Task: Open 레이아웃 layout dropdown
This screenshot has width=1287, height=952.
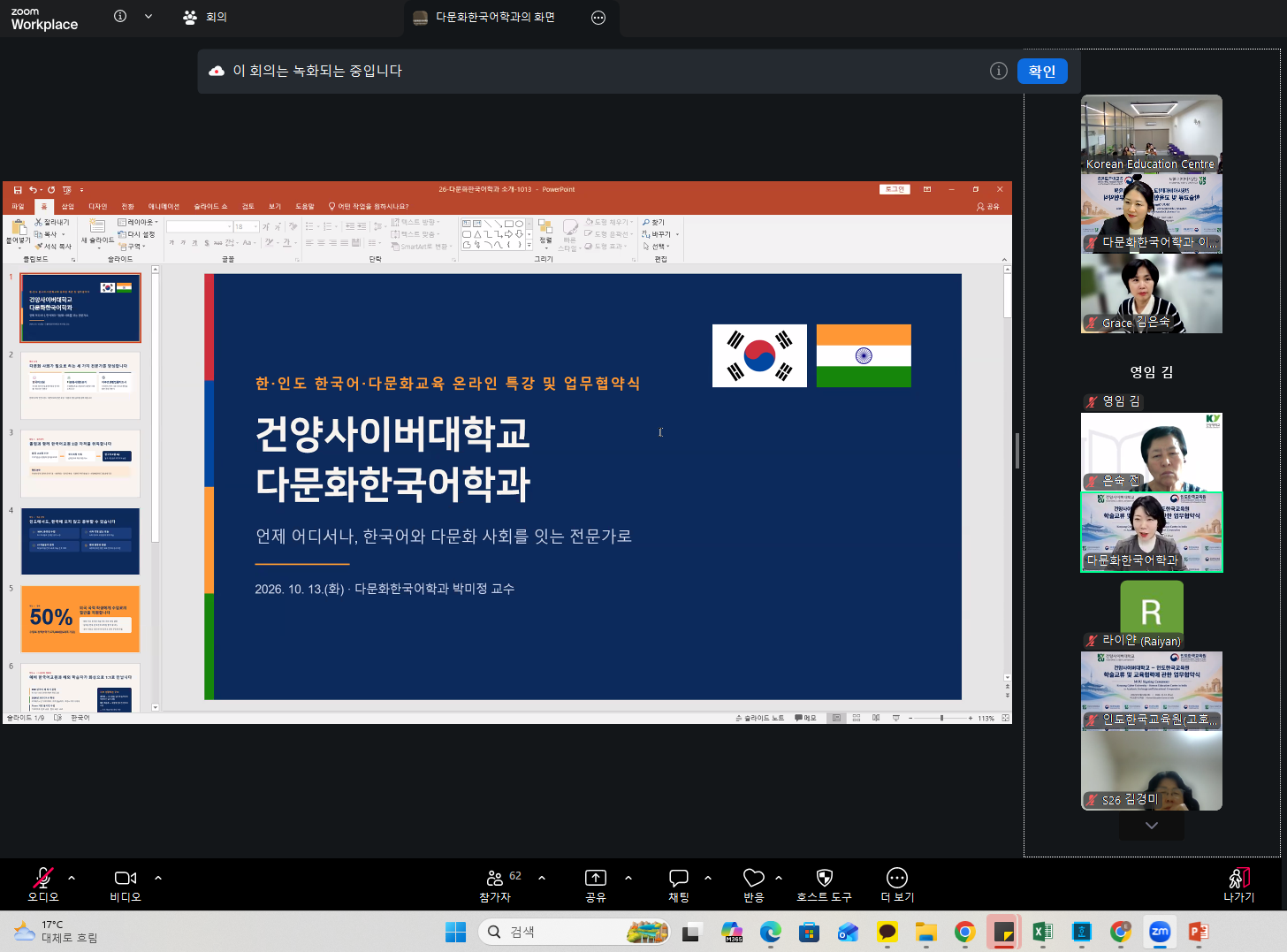Action: (x=138, y=222)
